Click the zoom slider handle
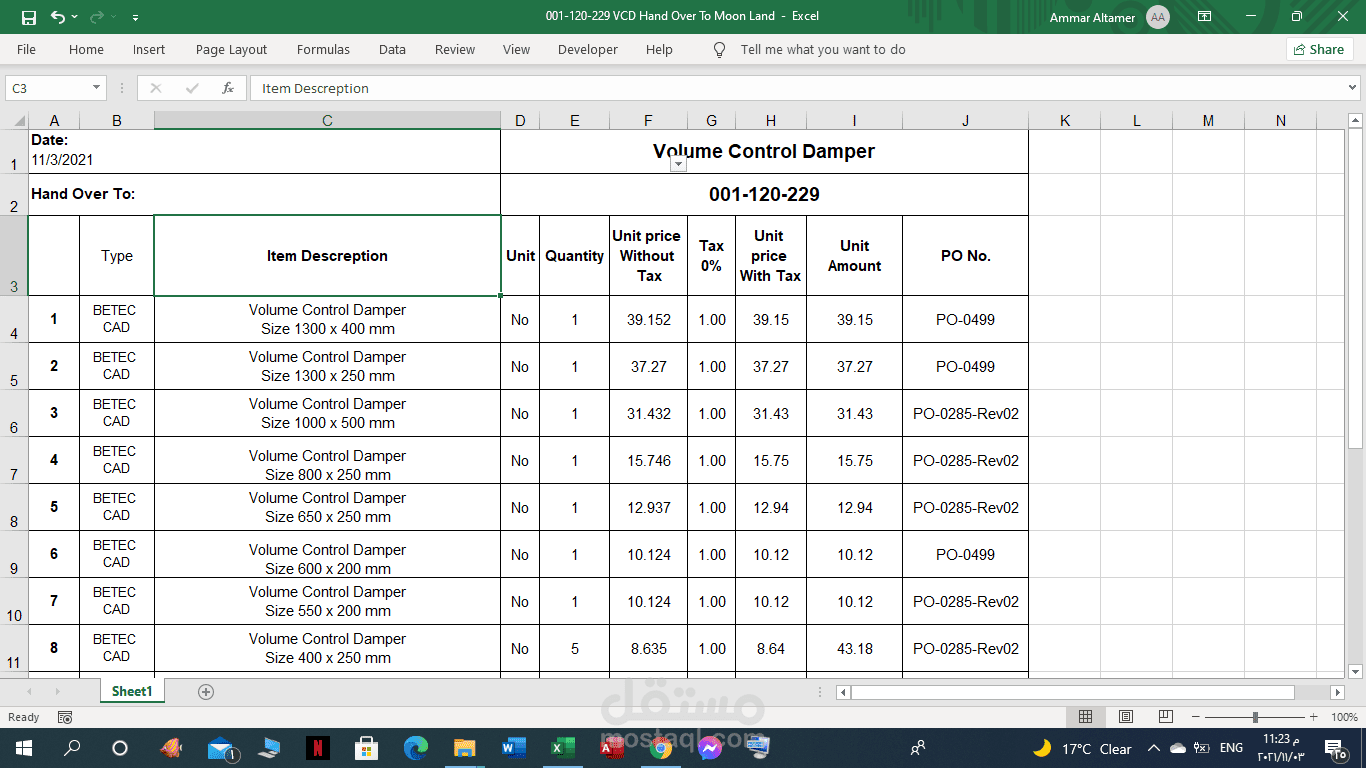 [1255, 717]
